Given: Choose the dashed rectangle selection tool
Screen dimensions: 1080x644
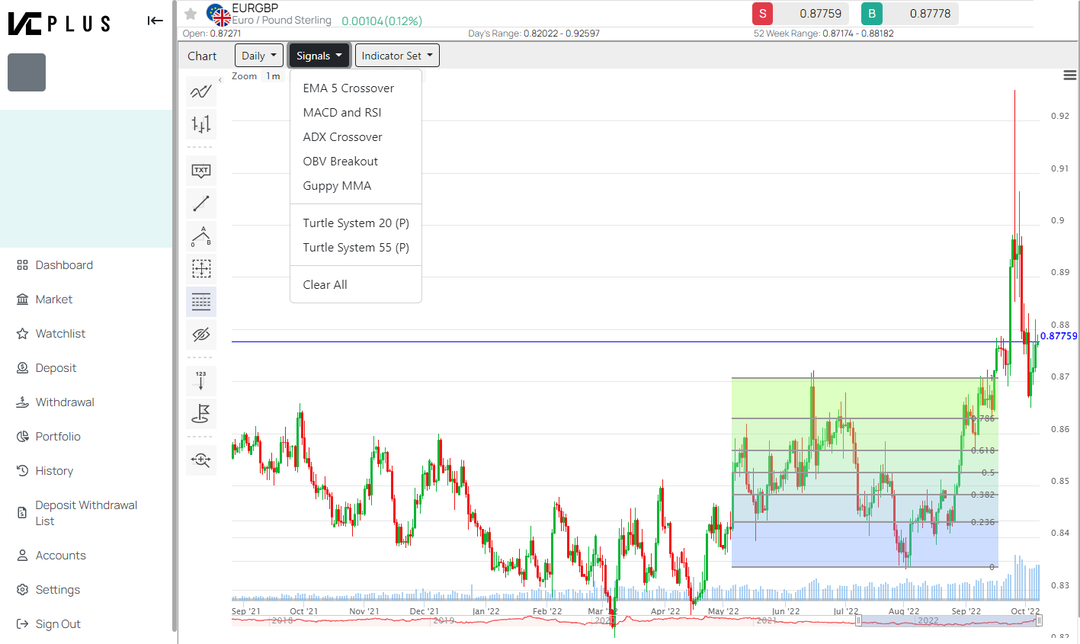Looking at the screenshot, I should (x=201, y=268).
